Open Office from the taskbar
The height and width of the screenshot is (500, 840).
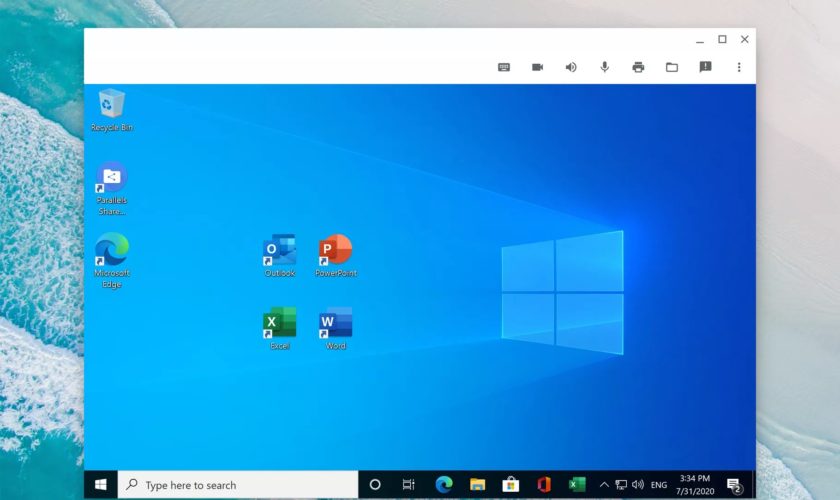pos(544,485)
